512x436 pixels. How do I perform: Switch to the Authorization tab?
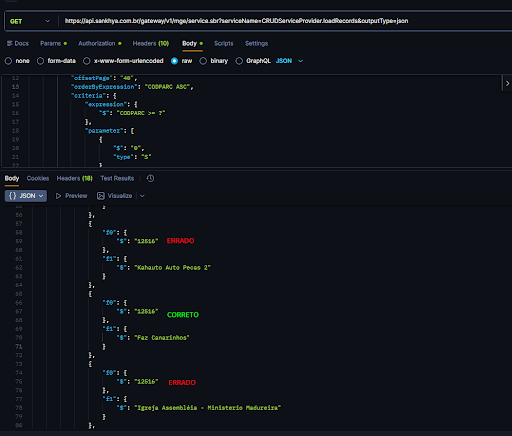tap(100, 43)
